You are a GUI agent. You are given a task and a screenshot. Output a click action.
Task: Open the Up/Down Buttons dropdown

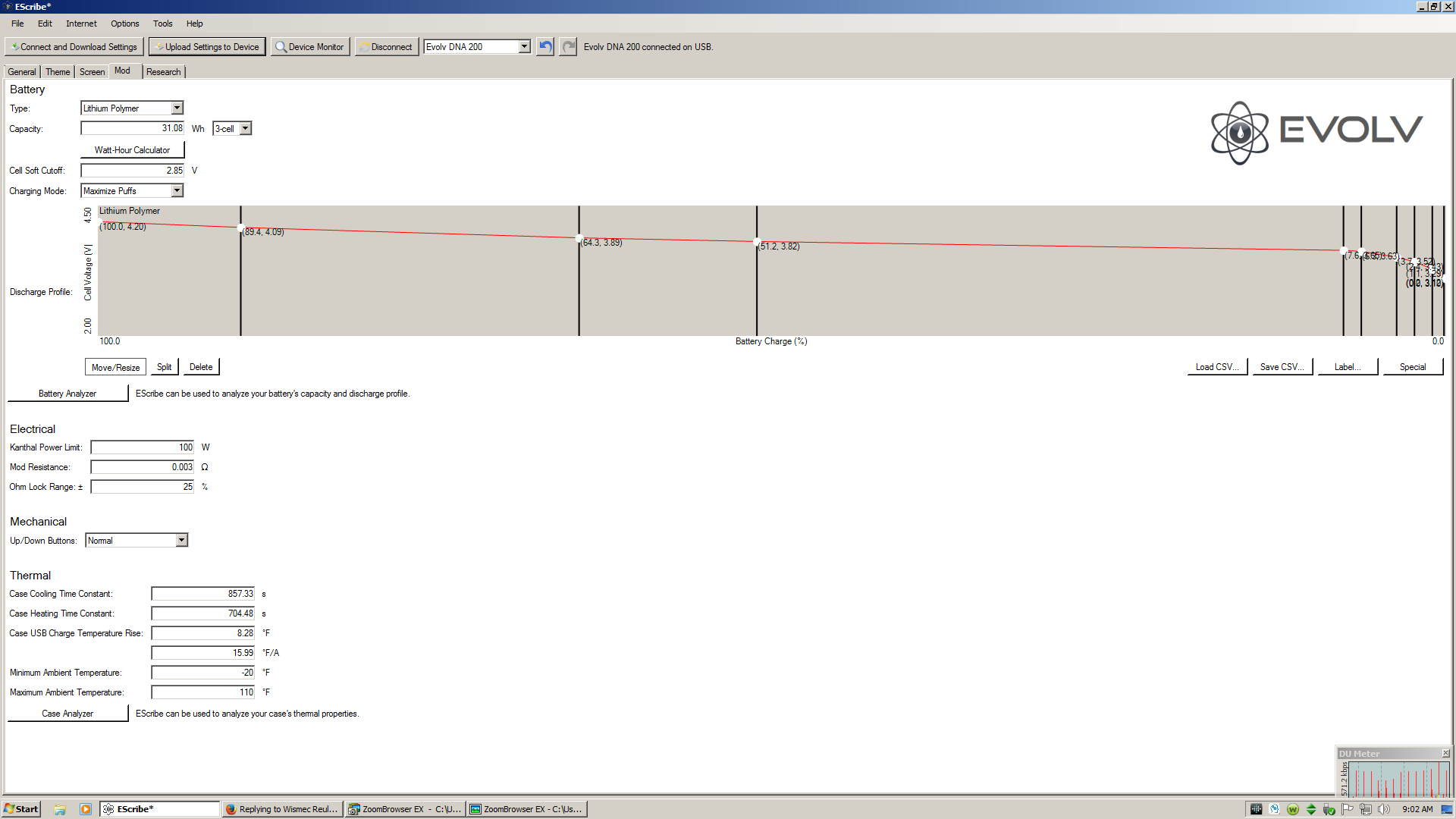[x=181, y=541]
